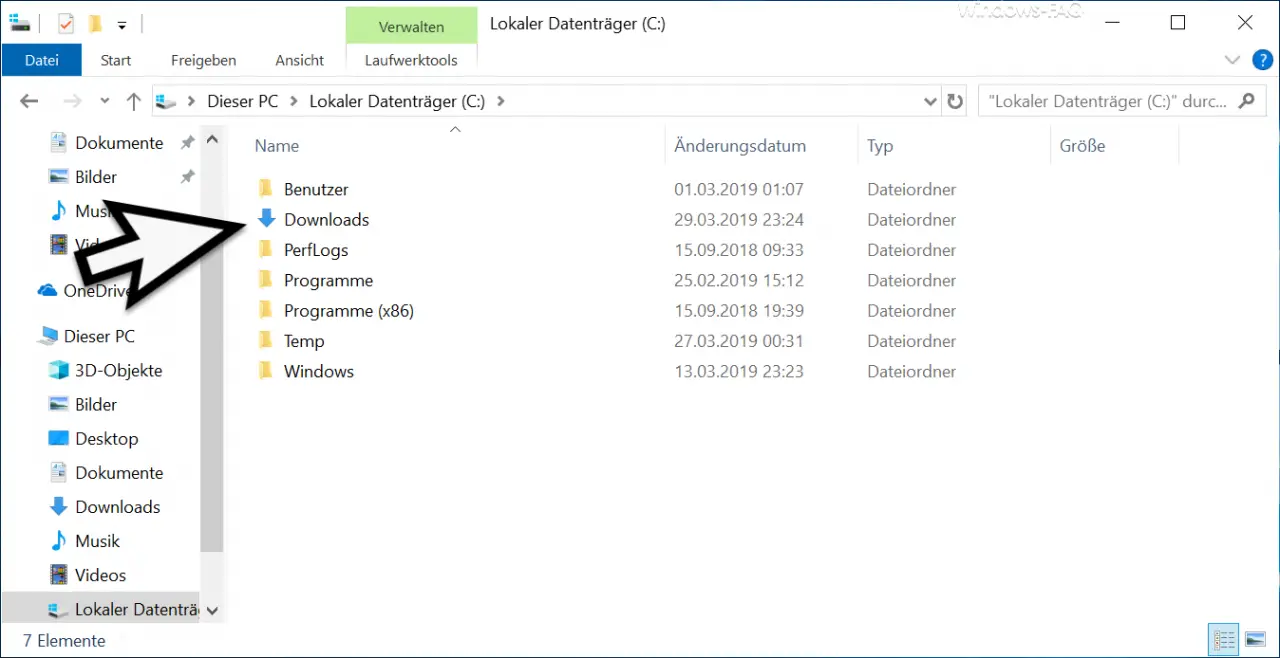The height and width of the screenshot is (658, 1280).
Task: Click the navigation pane scroll-down arrow
Action: point(212,610)
